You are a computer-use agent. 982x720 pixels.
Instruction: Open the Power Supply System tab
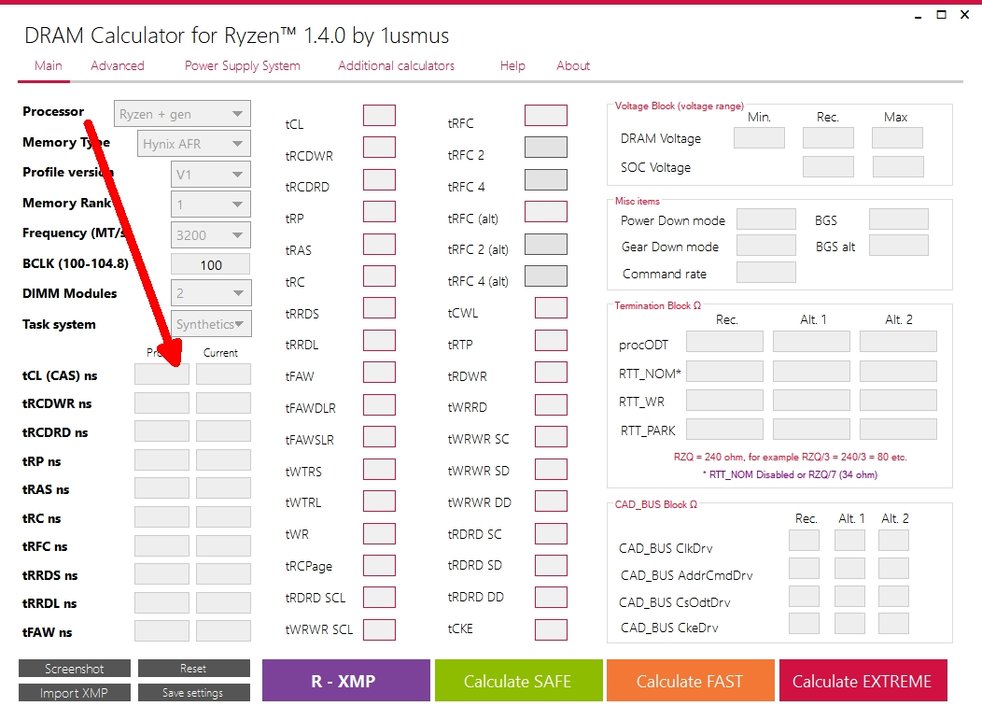tap(242, 66)
